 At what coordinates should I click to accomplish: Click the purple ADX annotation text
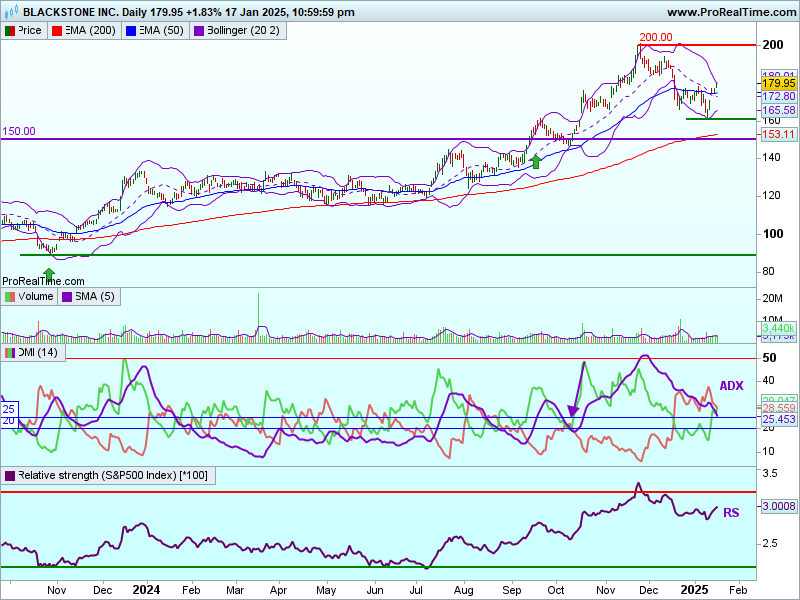coord(732,385)
